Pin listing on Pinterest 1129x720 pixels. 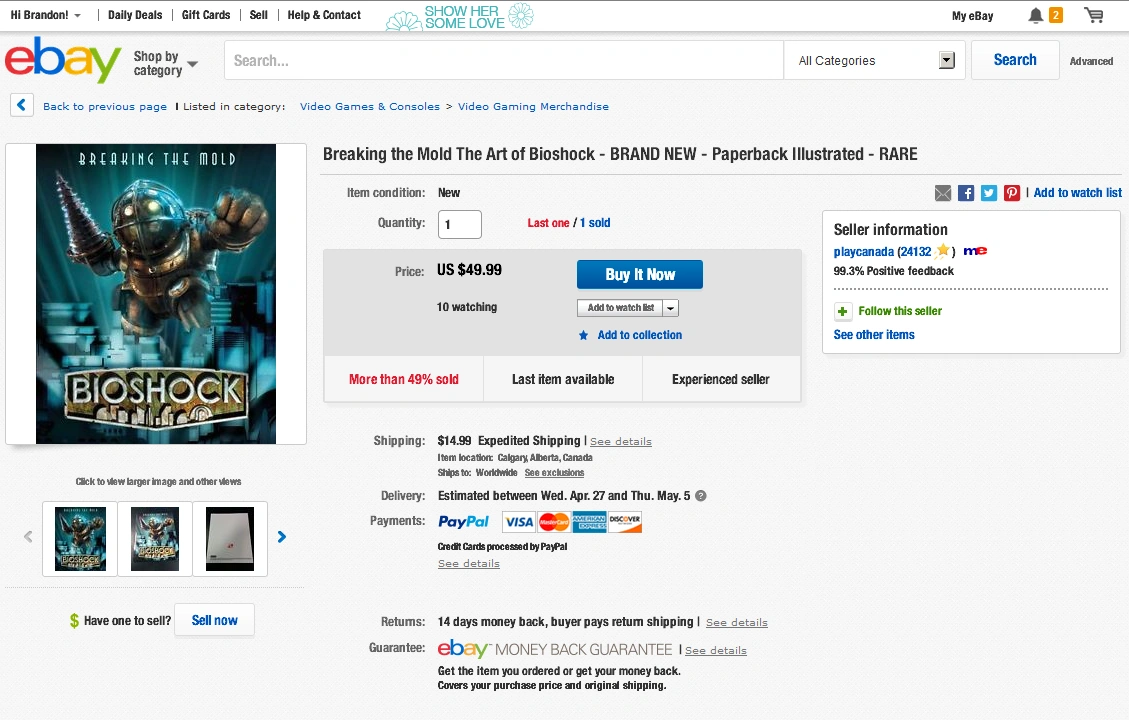click(x=1012, y=193)
